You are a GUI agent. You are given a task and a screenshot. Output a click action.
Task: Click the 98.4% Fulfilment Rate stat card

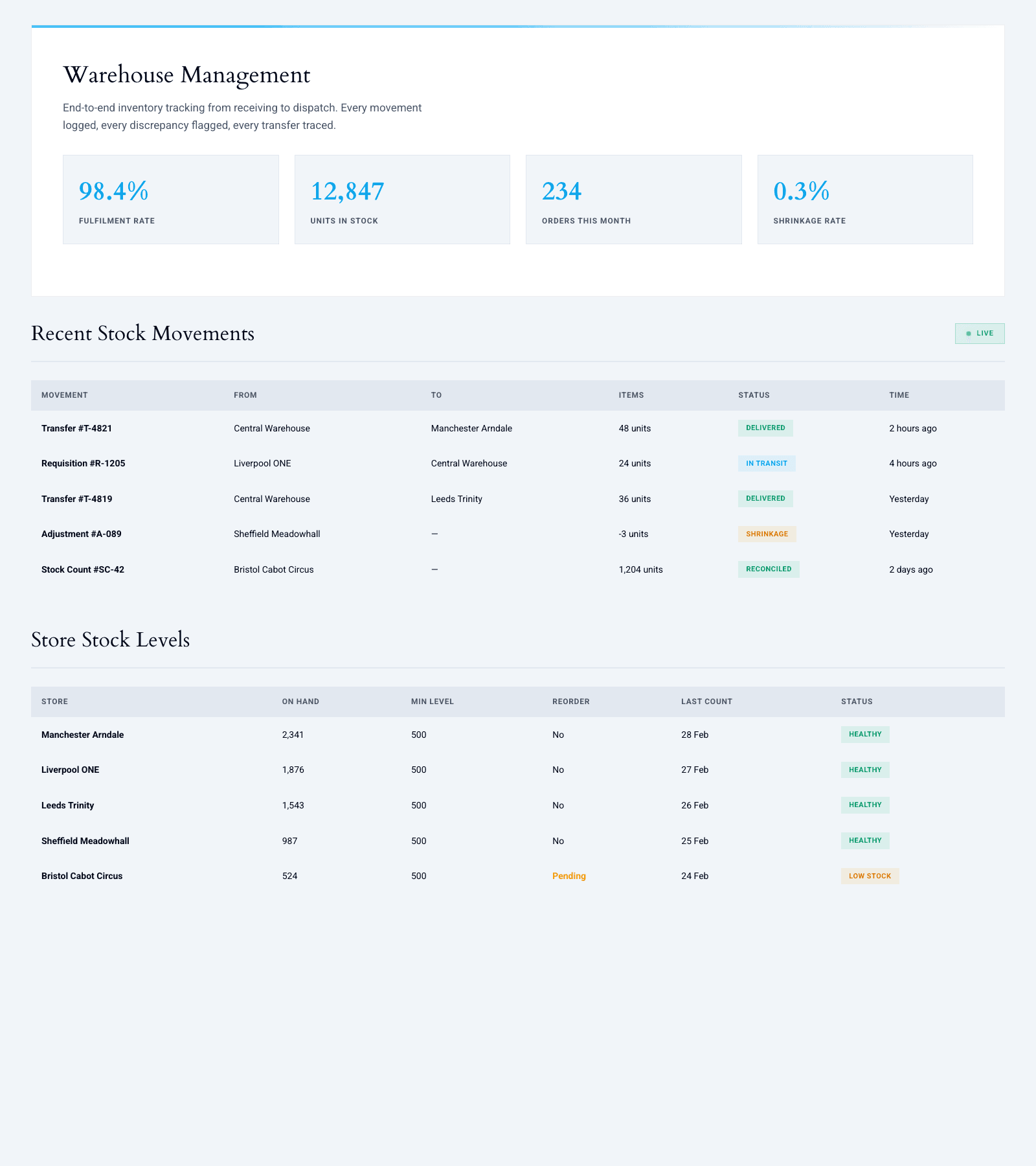[171, 198]
